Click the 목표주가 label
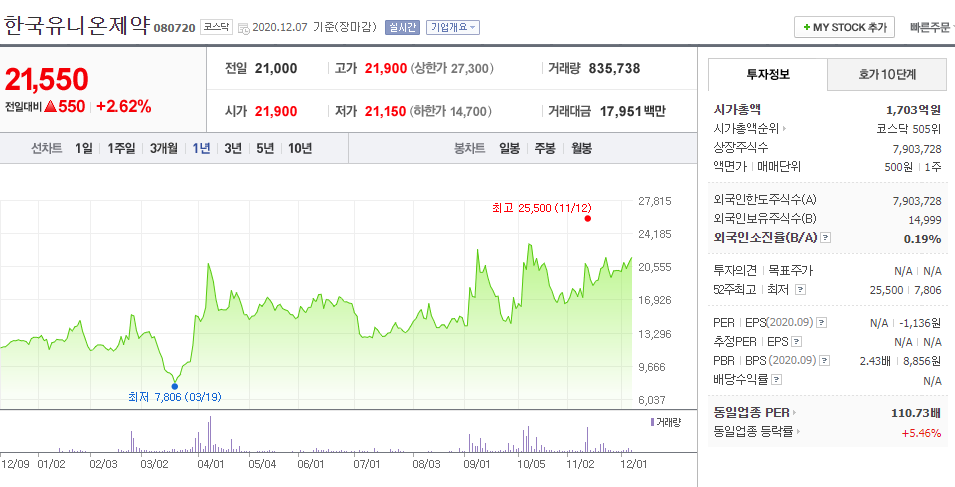 click(x=791, y=271)
